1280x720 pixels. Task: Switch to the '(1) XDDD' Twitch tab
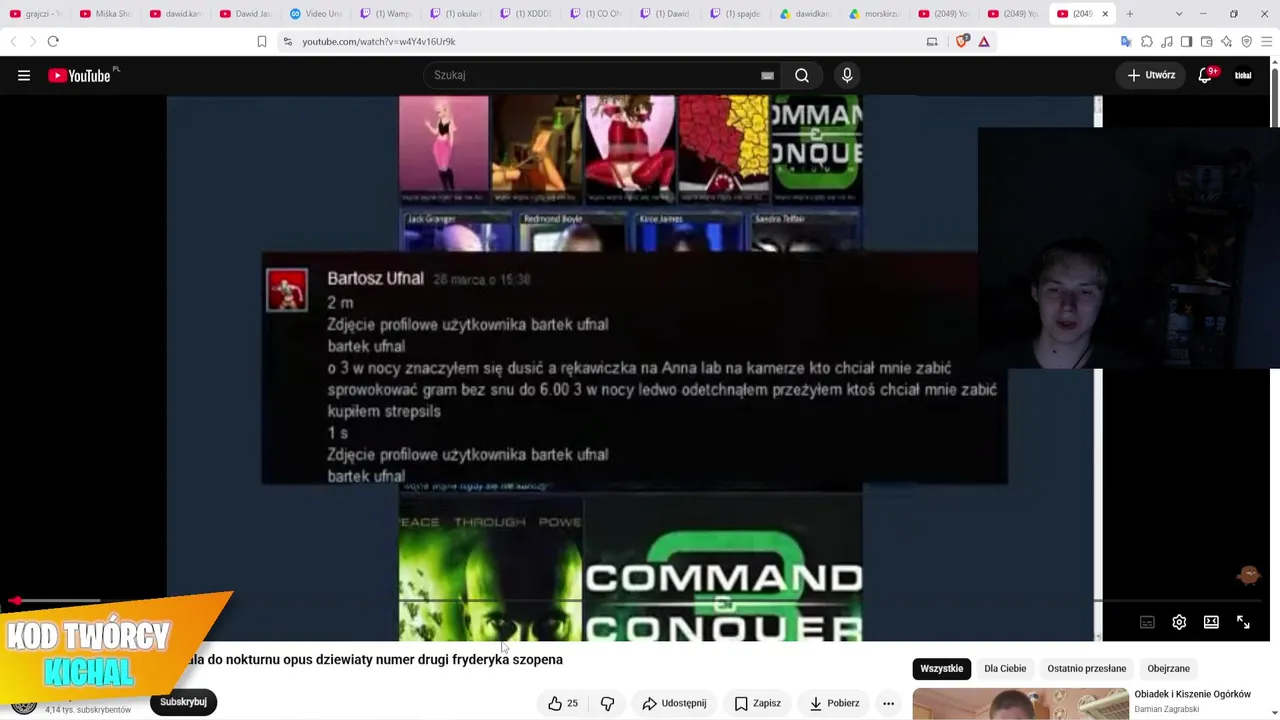(526, 14)
